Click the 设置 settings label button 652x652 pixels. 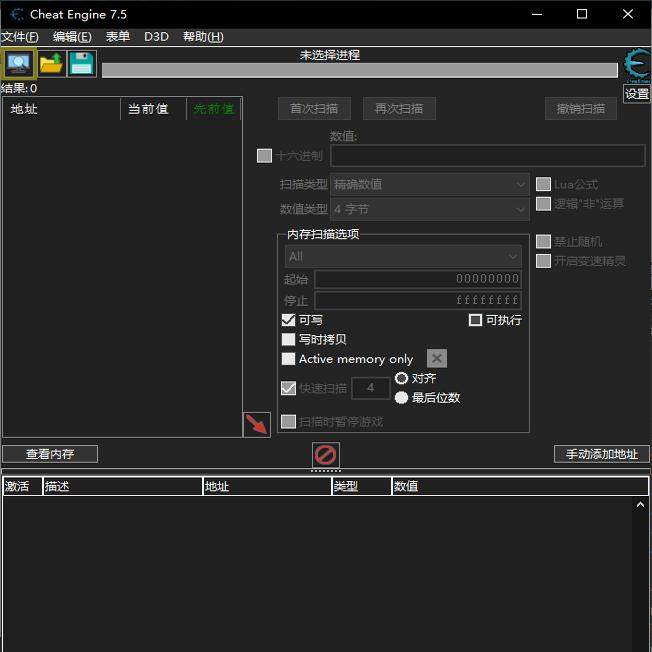click(637, 93)
